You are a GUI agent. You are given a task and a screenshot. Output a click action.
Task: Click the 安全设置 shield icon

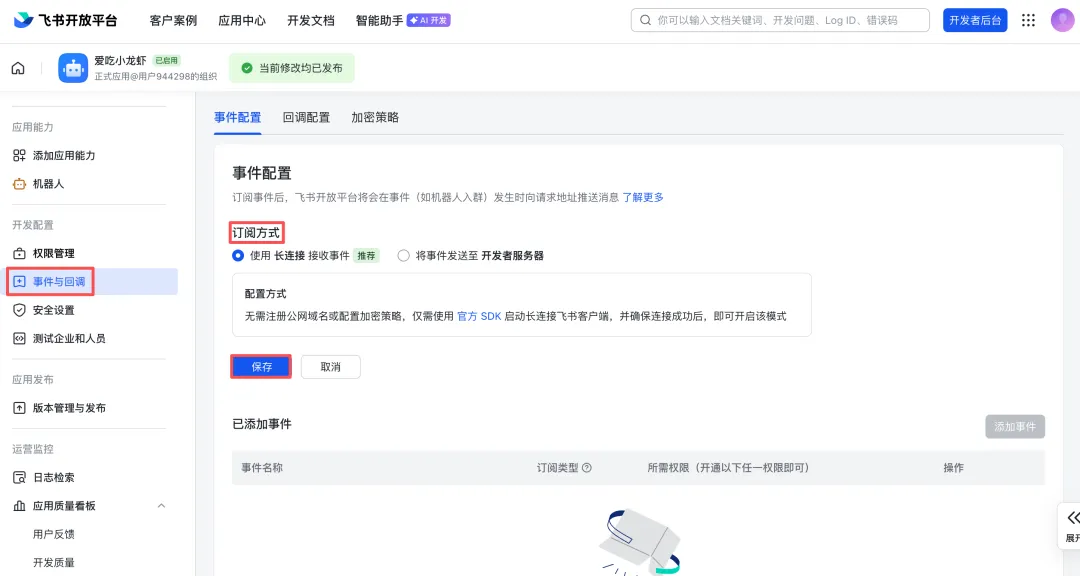click(x=19, y=309)
